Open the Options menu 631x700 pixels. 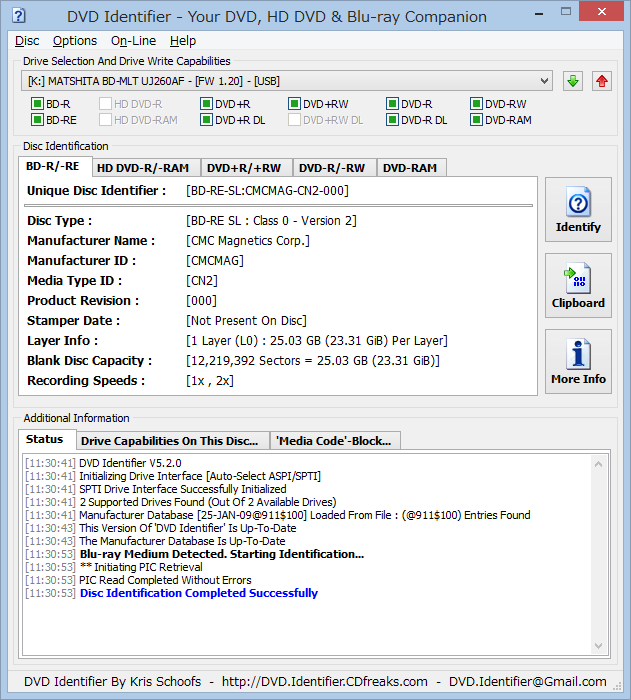pyautogui.click(x=75, y=41)
